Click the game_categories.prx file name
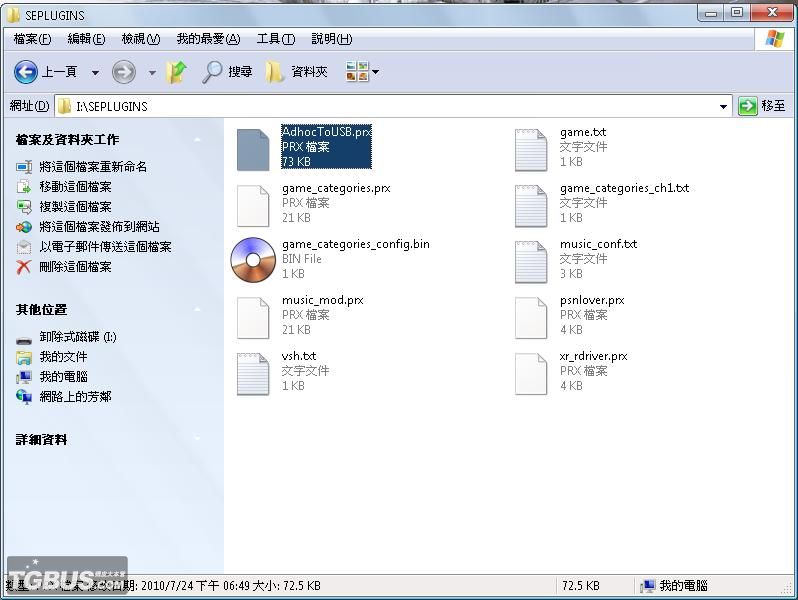This screenshot has height=600, width=798. pos(336,188)
